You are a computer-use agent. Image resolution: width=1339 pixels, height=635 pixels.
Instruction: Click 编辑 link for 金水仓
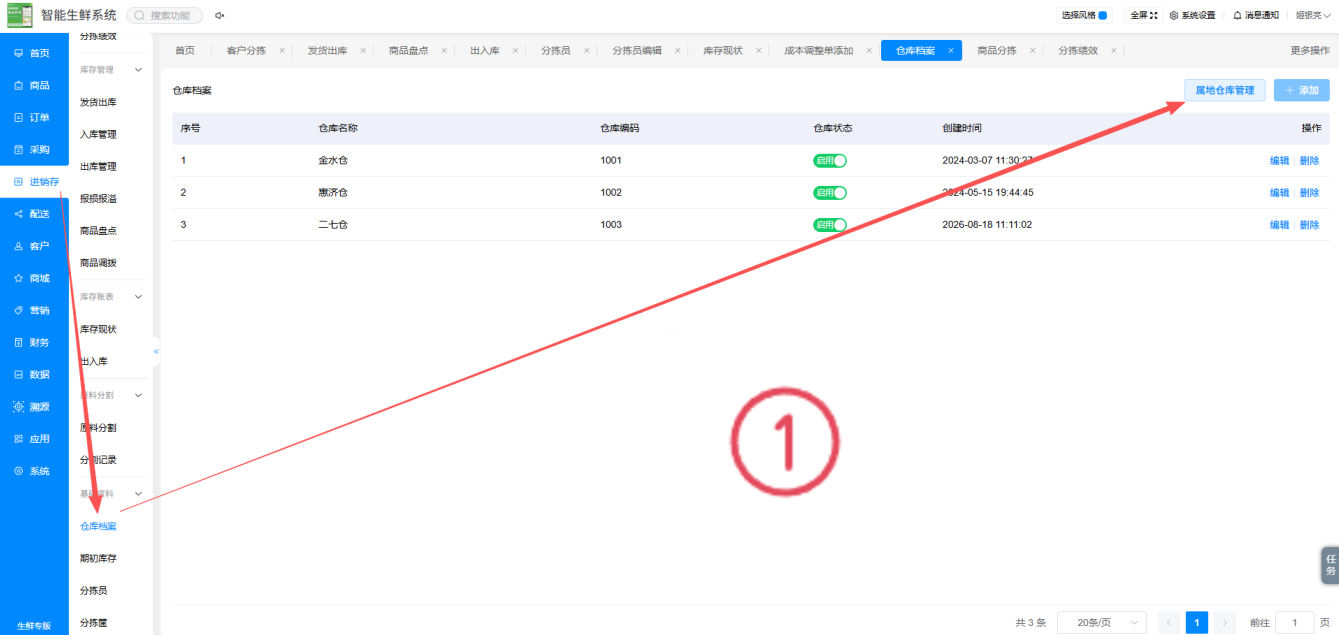pyautogui.click(x=1279, y=161)
